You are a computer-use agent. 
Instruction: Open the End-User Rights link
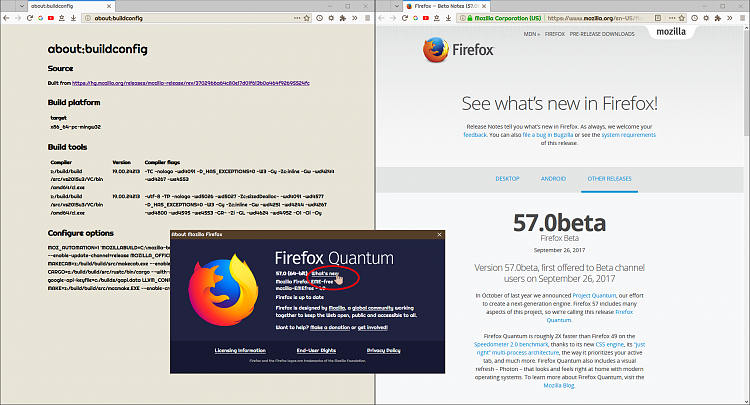(316, 350)
